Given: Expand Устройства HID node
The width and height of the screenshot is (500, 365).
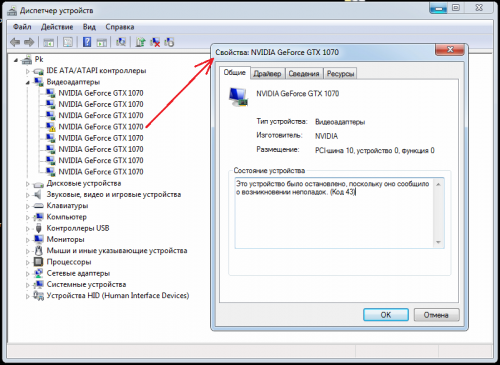Looking at the screenshot, I should [28, 296].
